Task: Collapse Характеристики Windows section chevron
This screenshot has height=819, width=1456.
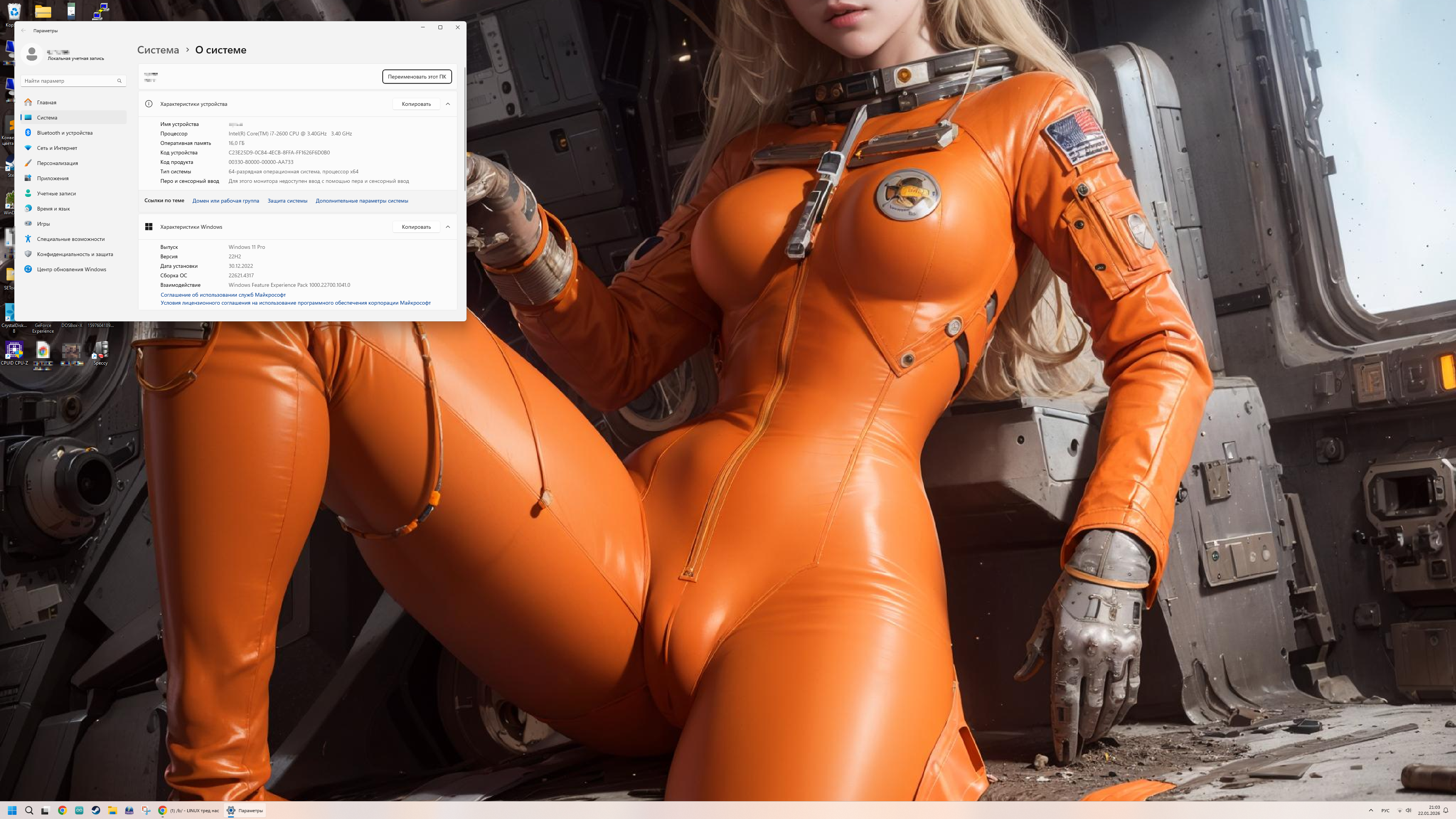Action: click(448, 226)
